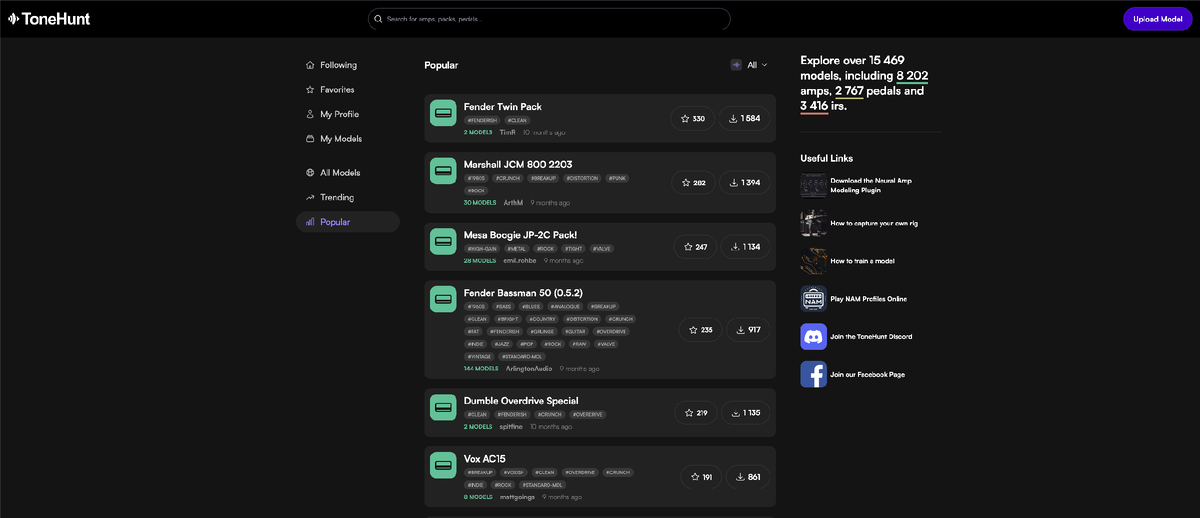This screenshot has height=518, width=1200.
Task: Favorite Vox AC15 with its star button
Action: [700, 476]
